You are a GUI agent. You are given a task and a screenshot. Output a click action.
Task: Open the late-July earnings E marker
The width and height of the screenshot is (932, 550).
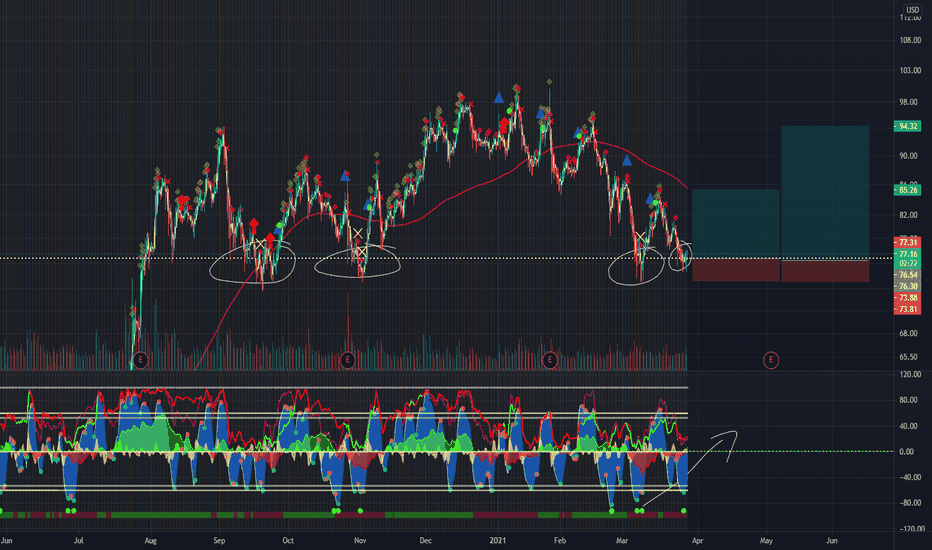click(x=140, y=360)
